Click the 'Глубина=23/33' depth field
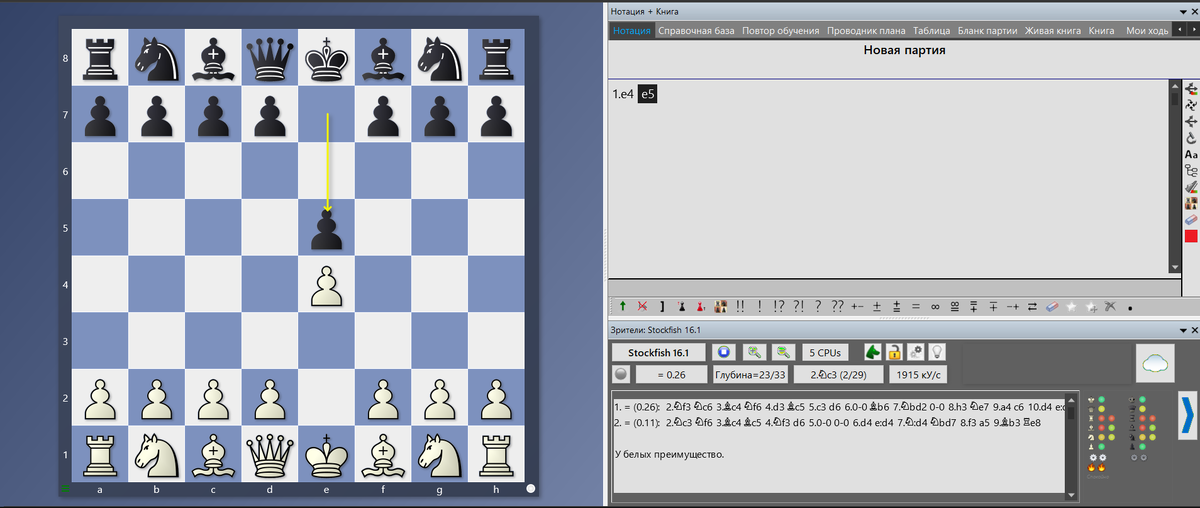 tap(750, 375)
